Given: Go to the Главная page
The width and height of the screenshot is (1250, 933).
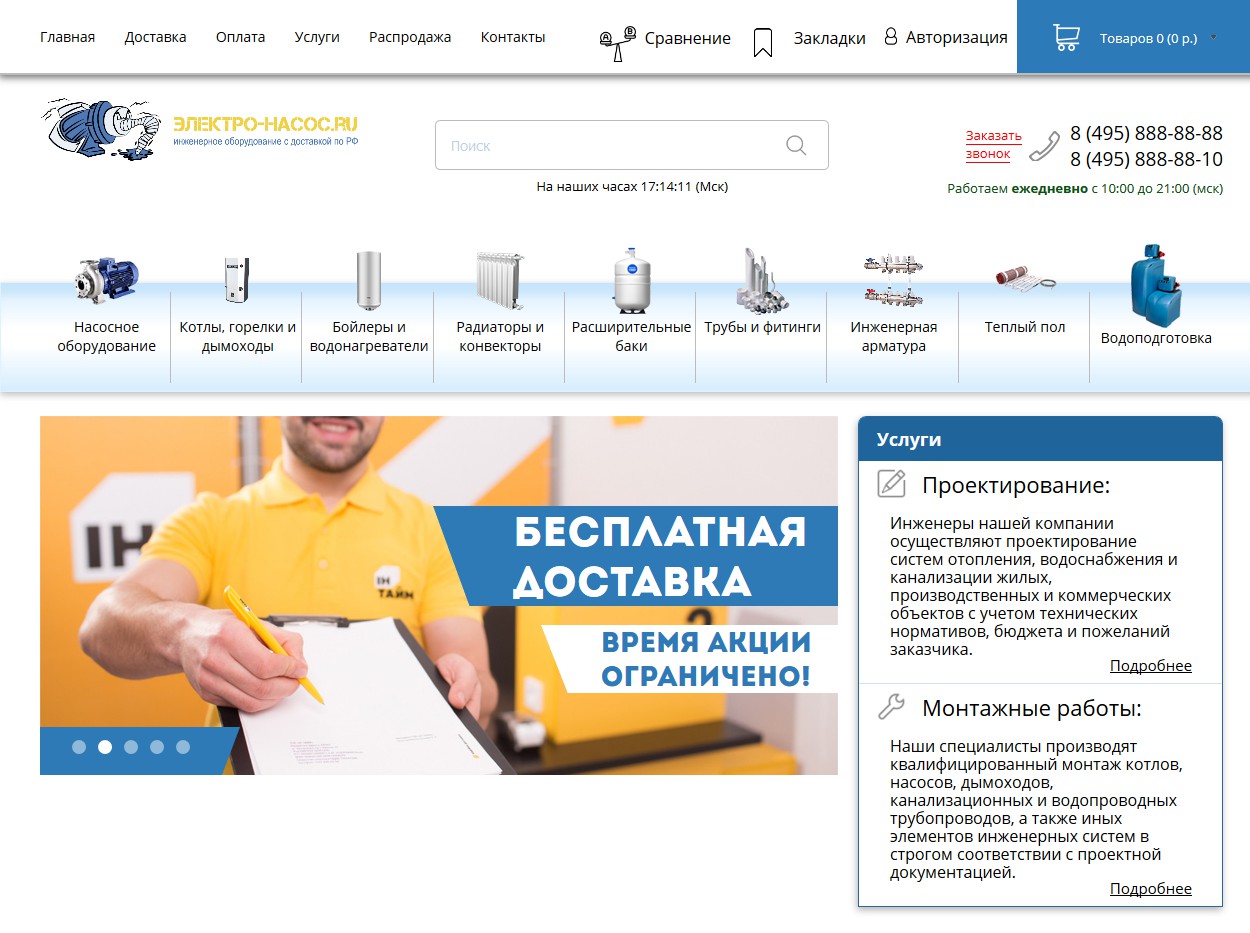Looking at the screenshot, I should (x=67, y=37).
